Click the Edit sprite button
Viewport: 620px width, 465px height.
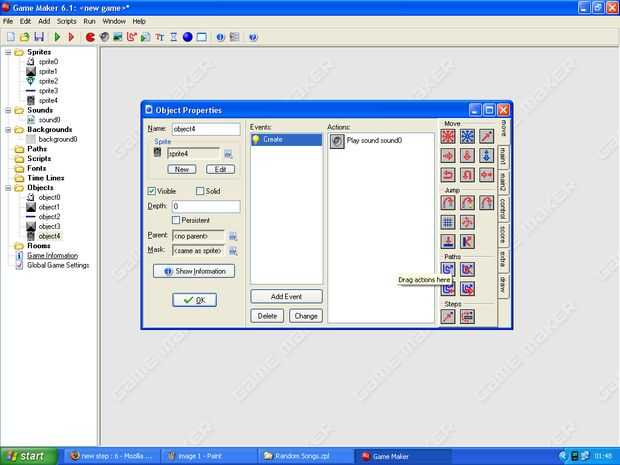click(x=220, y=169)
